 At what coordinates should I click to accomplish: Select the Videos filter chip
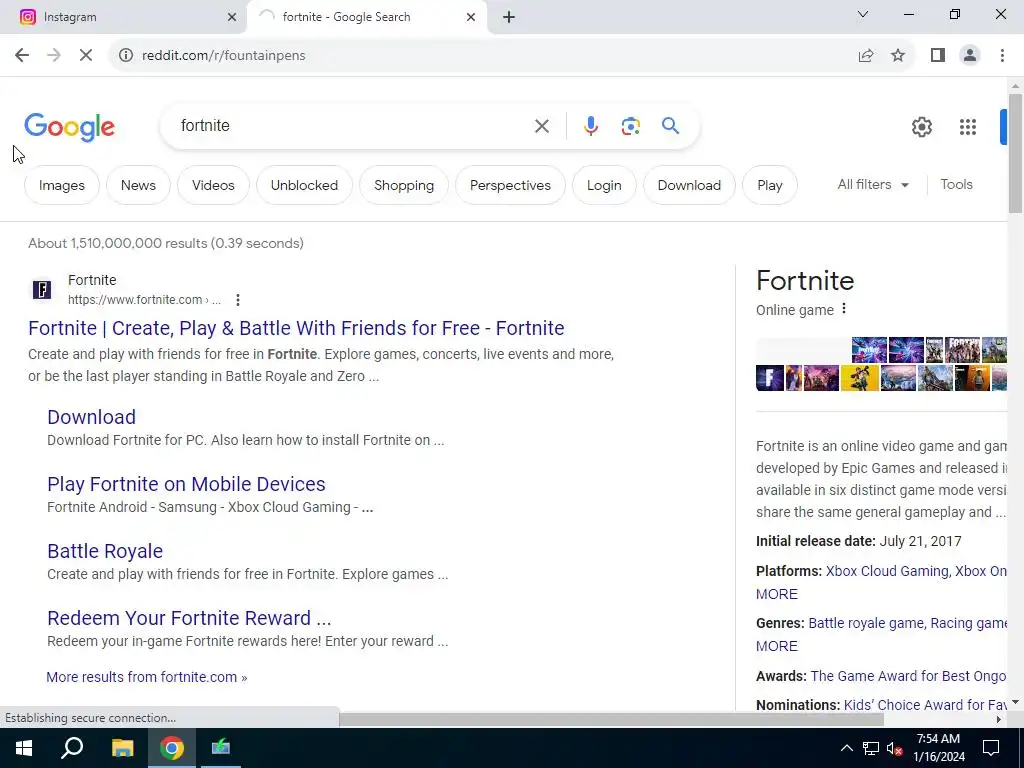tap(213, 185)
